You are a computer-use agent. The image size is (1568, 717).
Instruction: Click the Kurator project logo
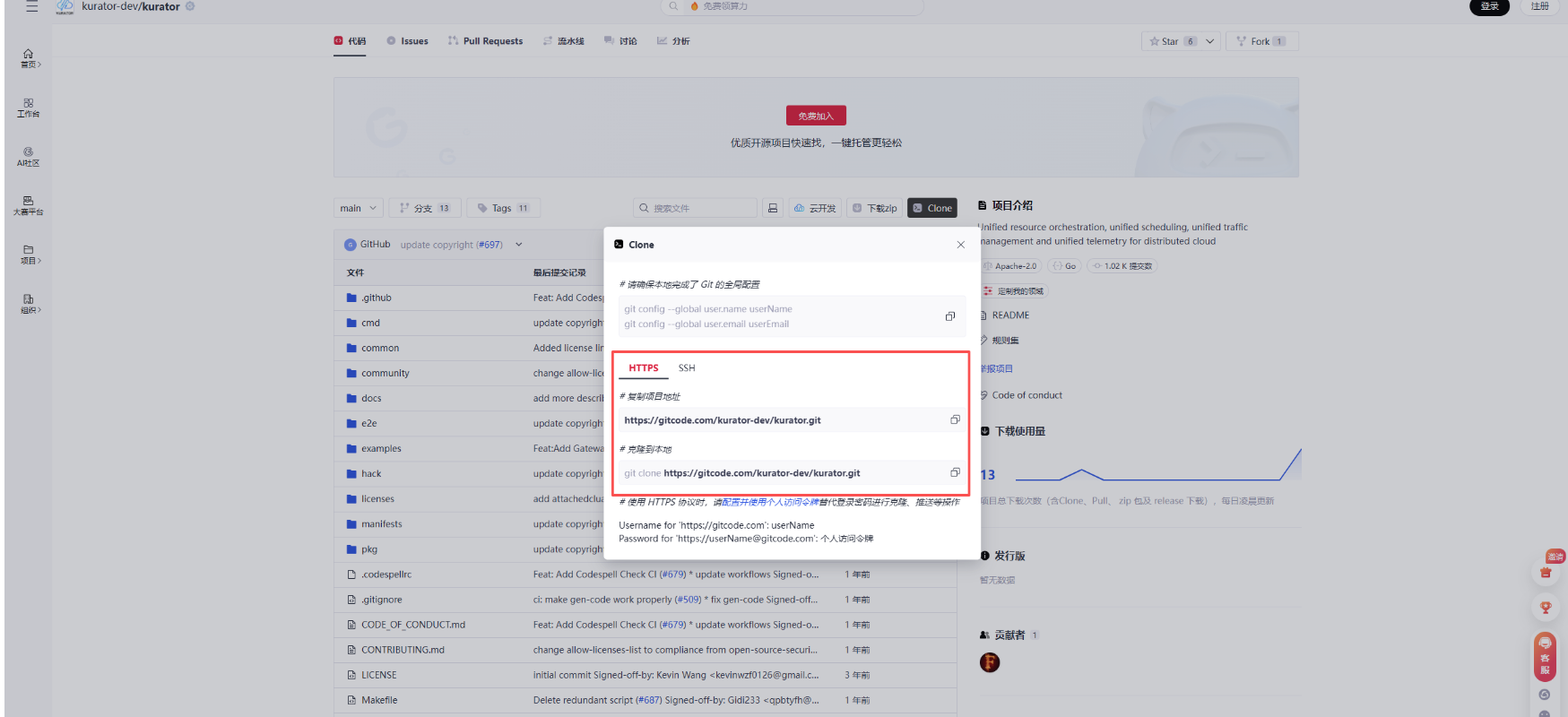(65, 7)
